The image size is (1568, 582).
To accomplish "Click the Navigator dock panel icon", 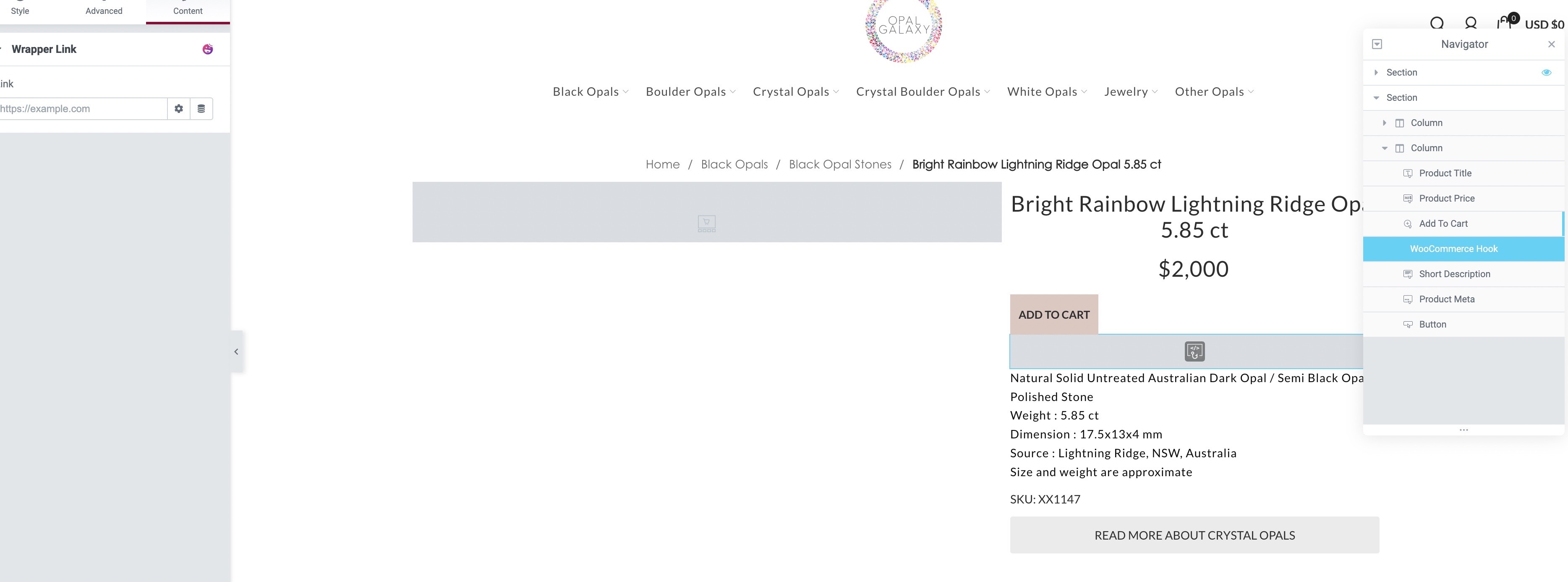I will point(1377,44).
